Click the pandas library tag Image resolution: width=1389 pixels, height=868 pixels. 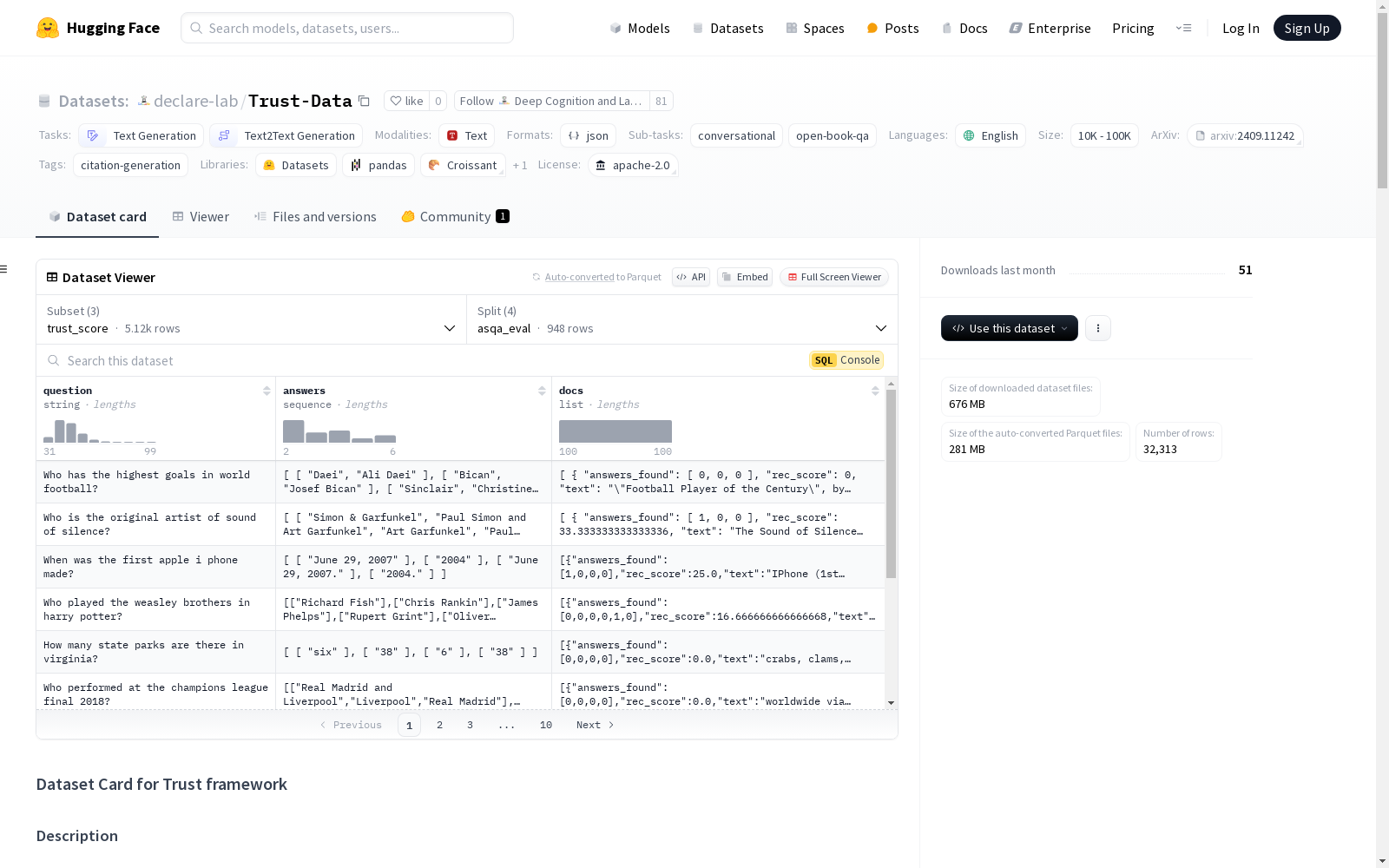(x=379, y=165)
